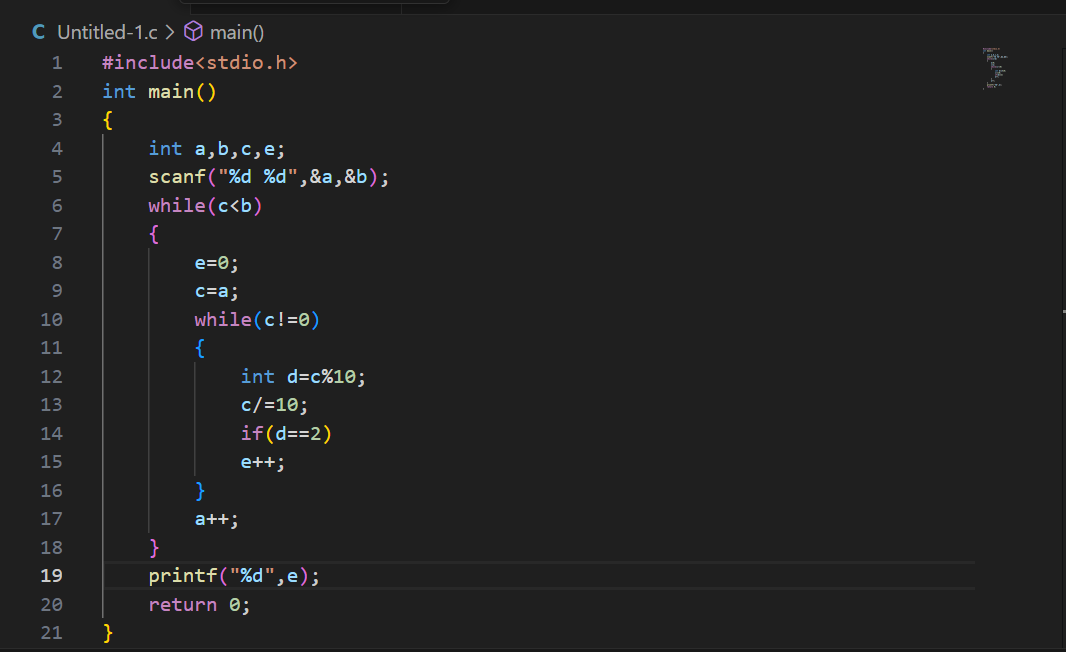1066x652 pixels.
Task: Click the 'return 0;' statement
Action: pyautogui.click(x=199, y=604)
